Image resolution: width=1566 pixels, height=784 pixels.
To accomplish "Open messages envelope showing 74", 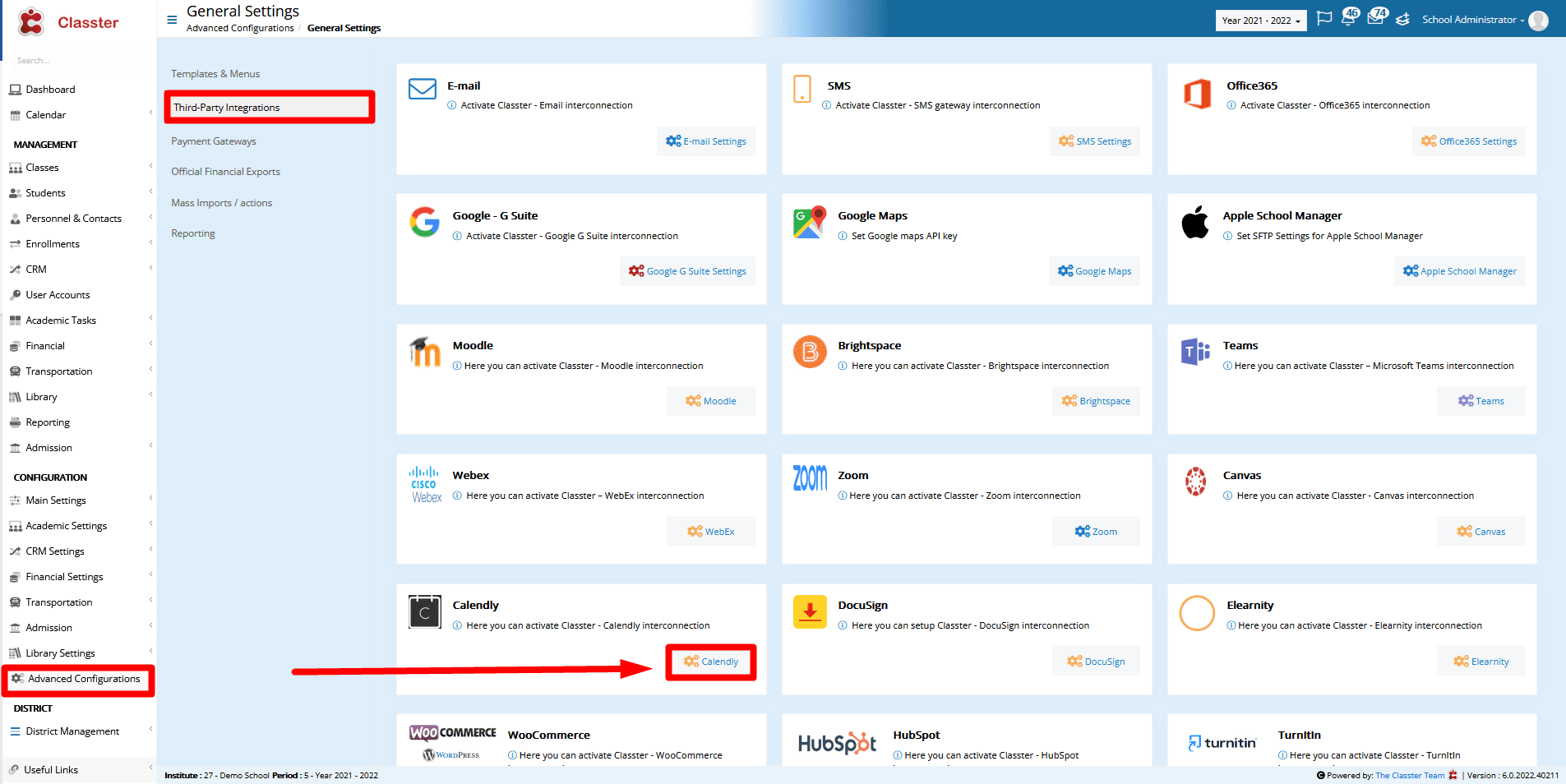I will [x=1377, y=16].
